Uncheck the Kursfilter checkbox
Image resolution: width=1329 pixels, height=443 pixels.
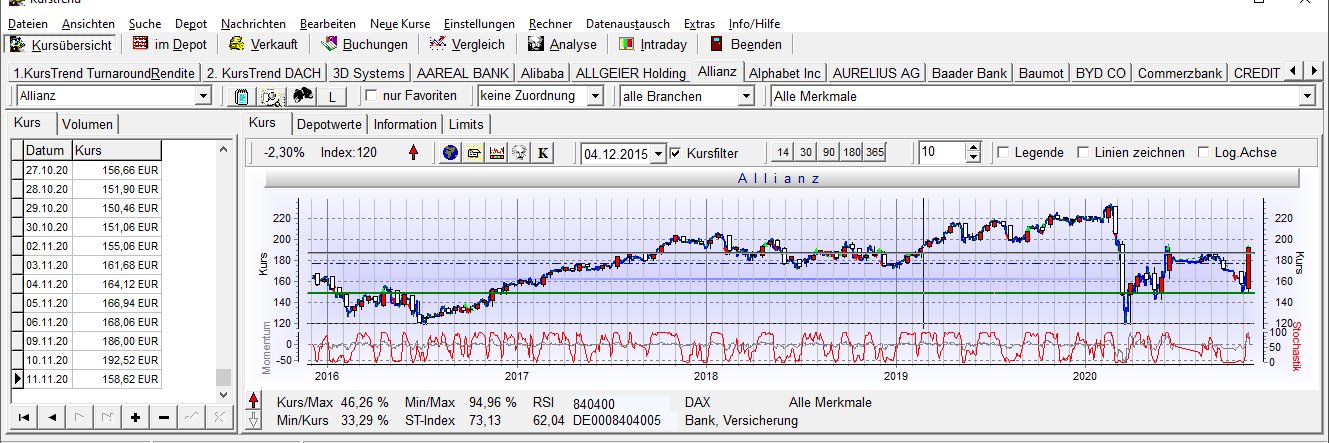pyautogui.click(x=676, y=153)
